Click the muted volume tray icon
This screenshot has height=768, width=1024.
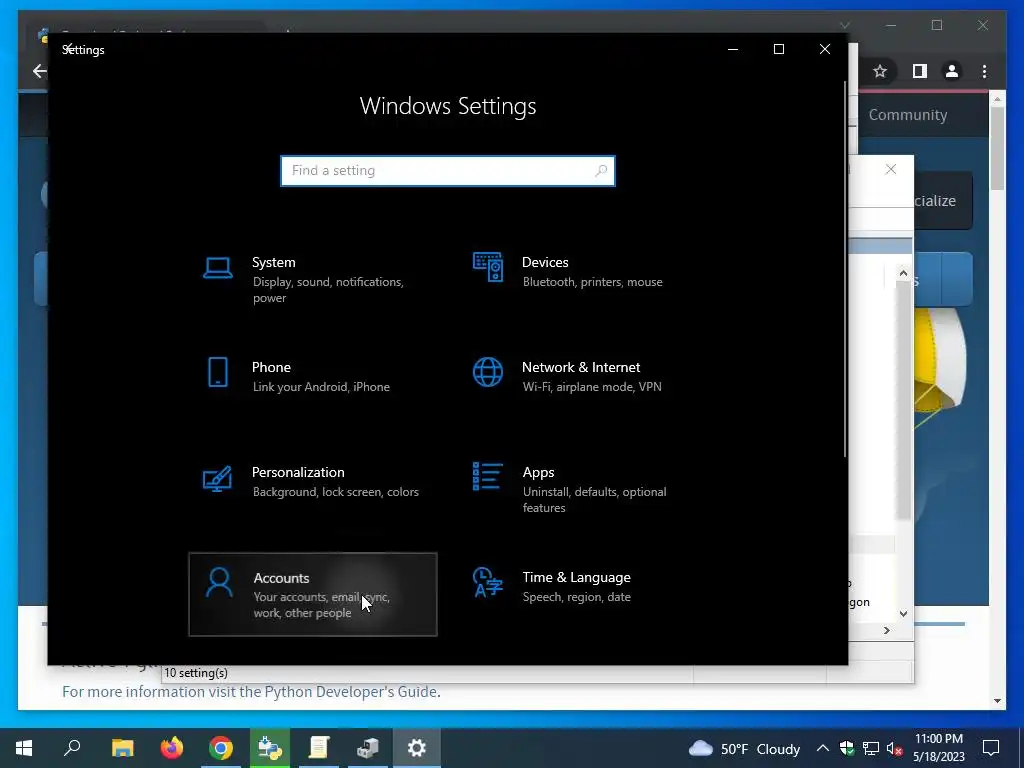895,748
